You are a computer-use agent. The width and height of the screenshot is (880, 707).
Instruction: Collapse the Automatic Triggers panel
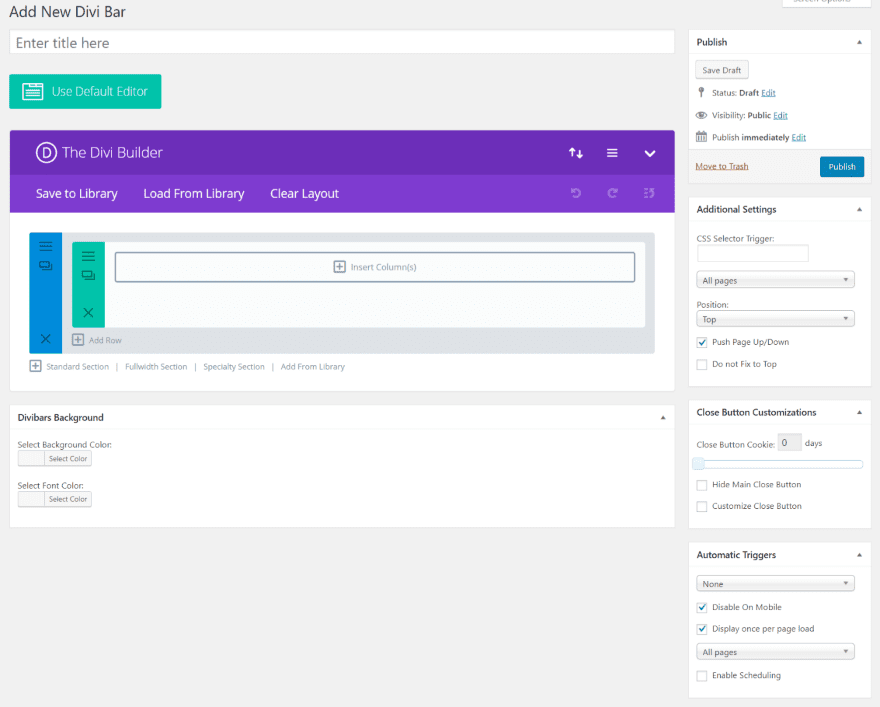click(859, 555)
